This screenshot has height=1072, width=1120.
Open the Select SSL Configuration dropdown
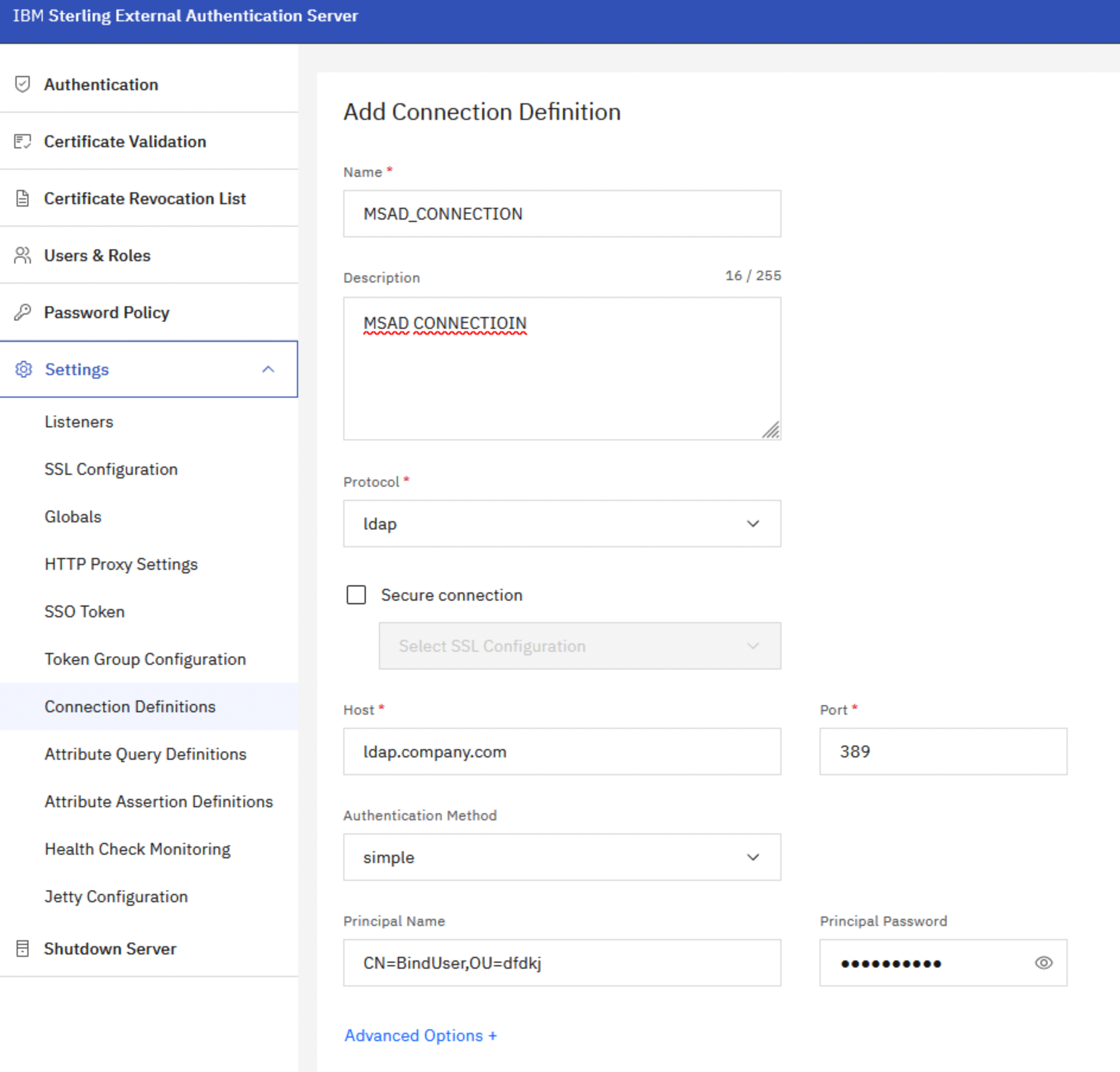tap(580, 646)
